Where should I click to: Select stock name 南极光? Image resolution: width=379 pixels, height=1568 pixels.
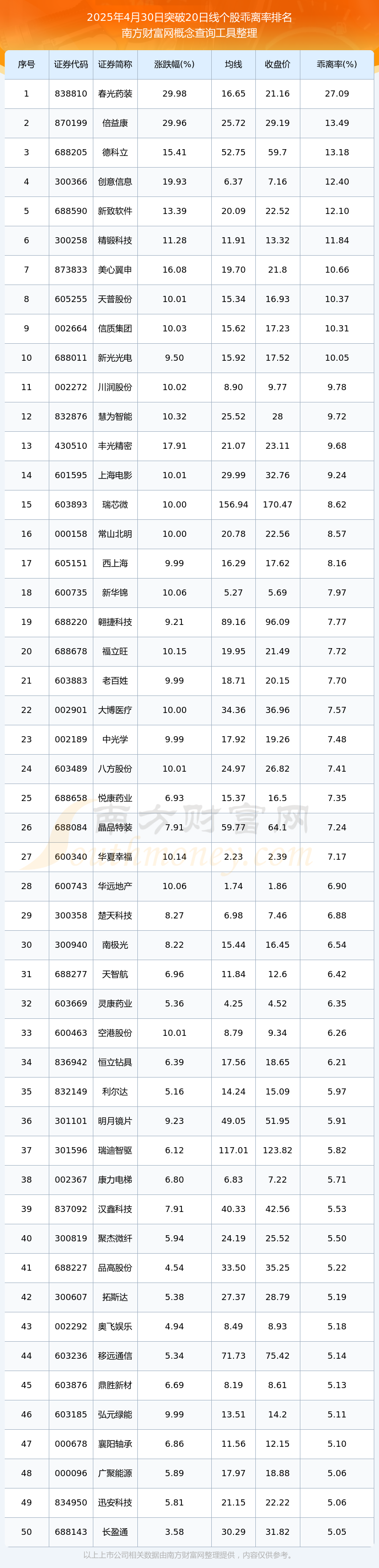[115, 944]
